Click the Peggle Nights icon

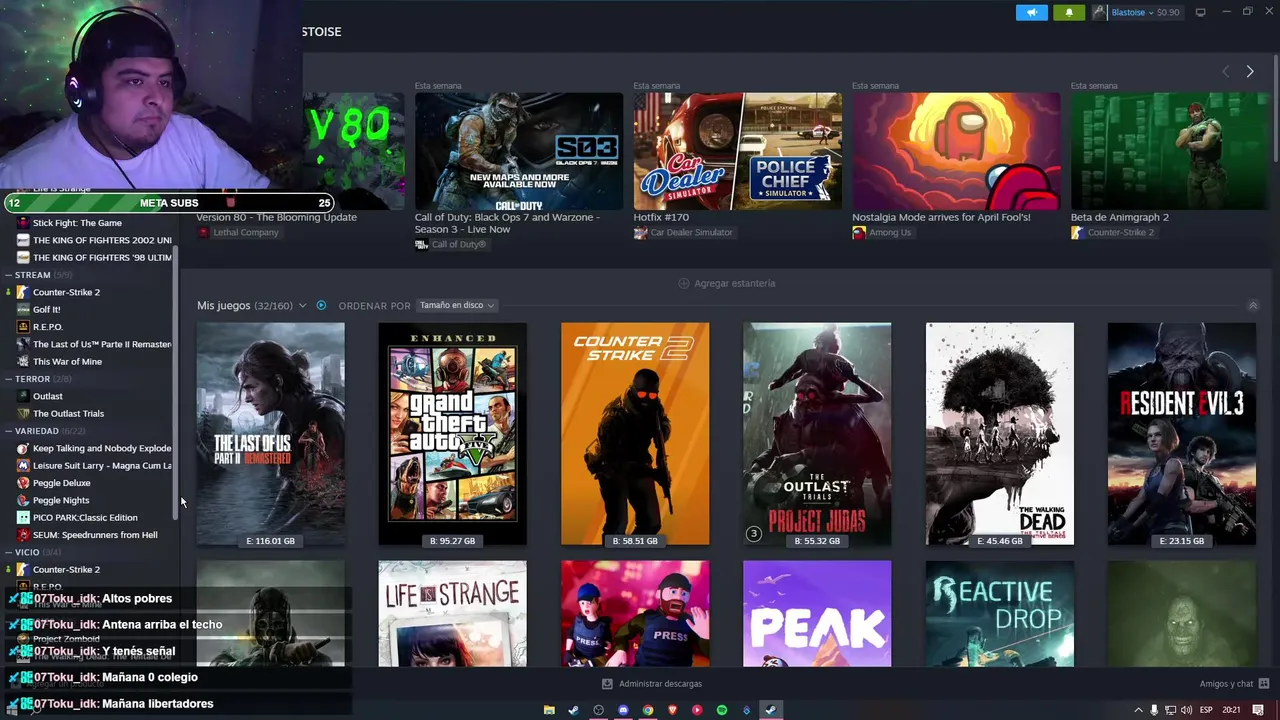(24, 500)
